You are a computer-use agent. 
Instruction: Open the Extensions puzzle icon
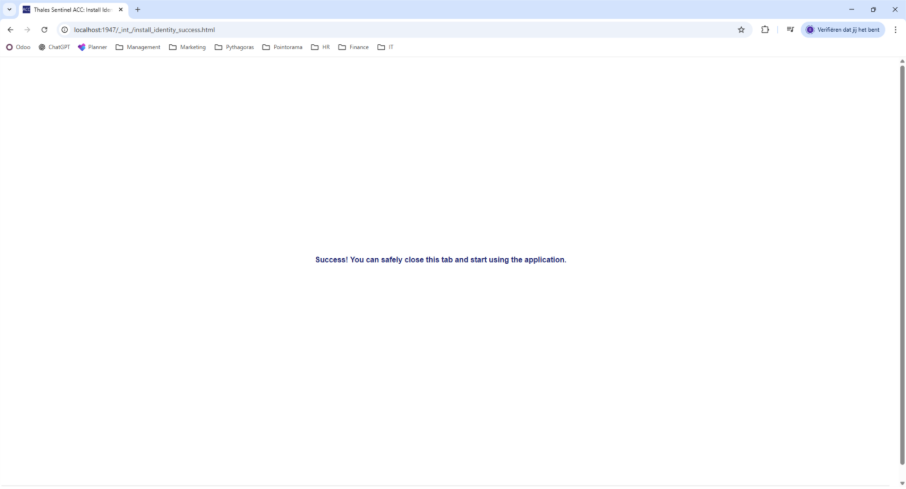(x=765, y=29)
